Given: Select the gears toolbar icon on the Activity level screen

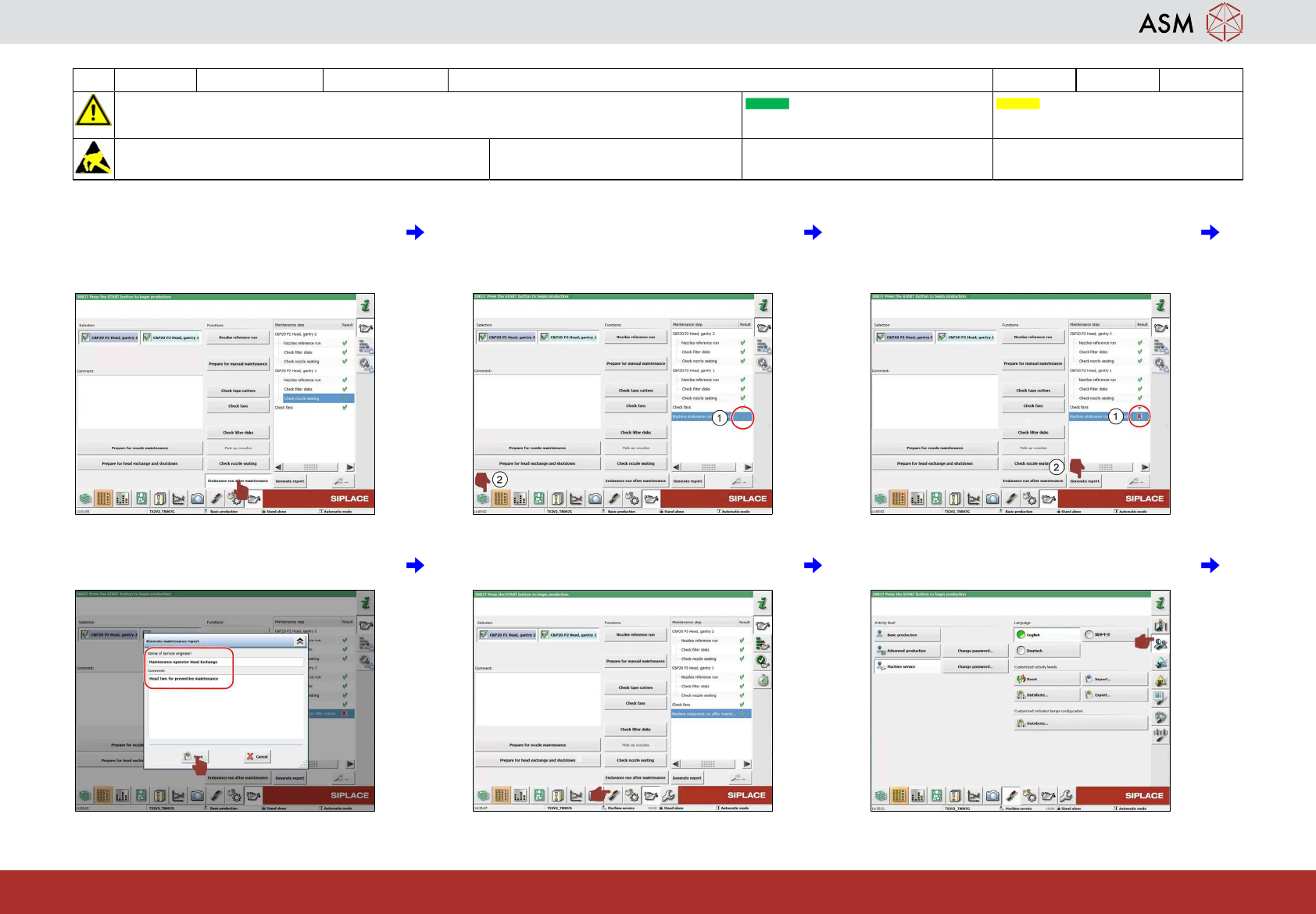Looking at the screenshot, I should click(1030, 795).
